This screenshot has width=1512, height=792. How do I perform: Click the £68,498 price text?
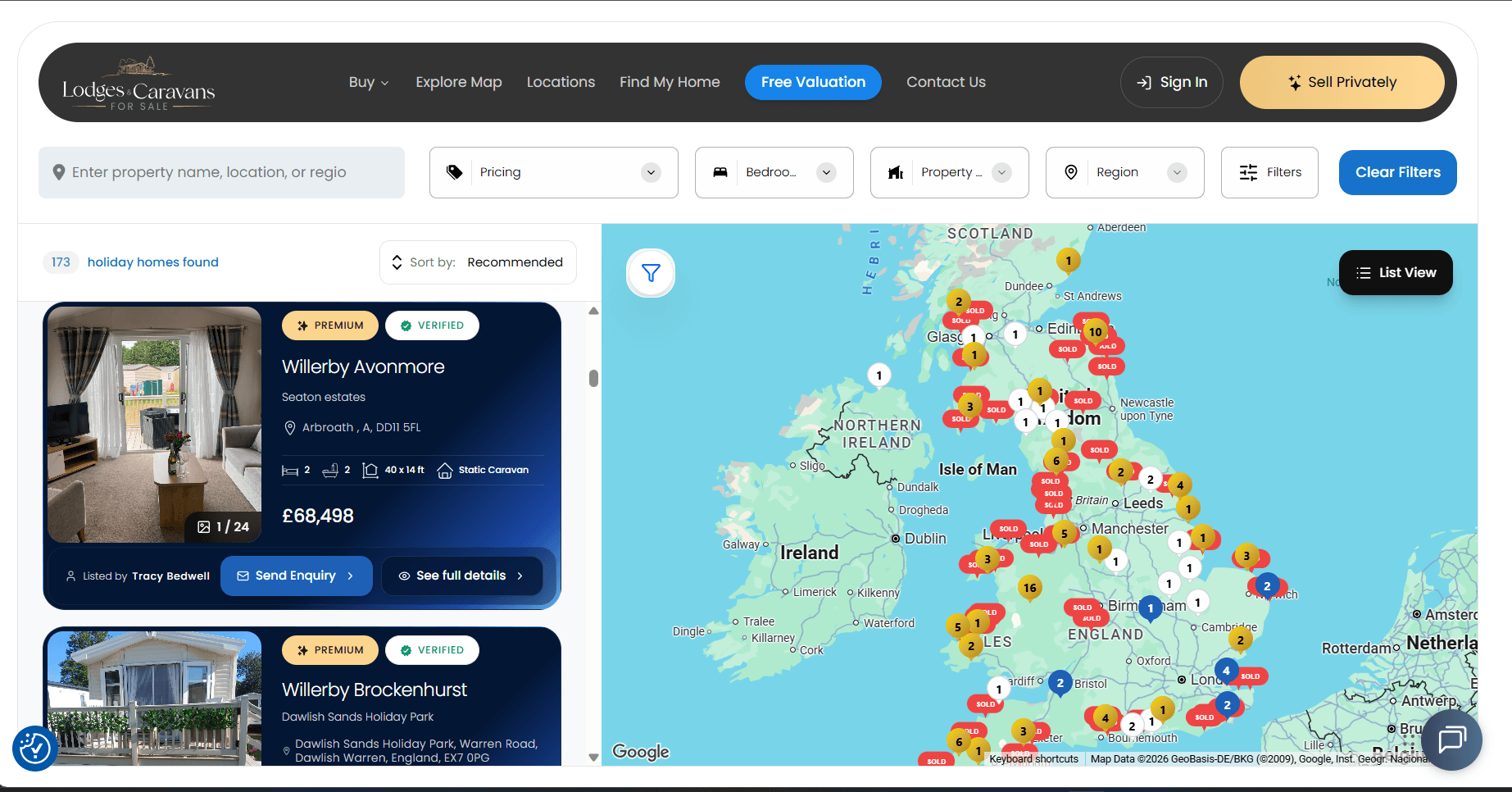tap(318, 516)
